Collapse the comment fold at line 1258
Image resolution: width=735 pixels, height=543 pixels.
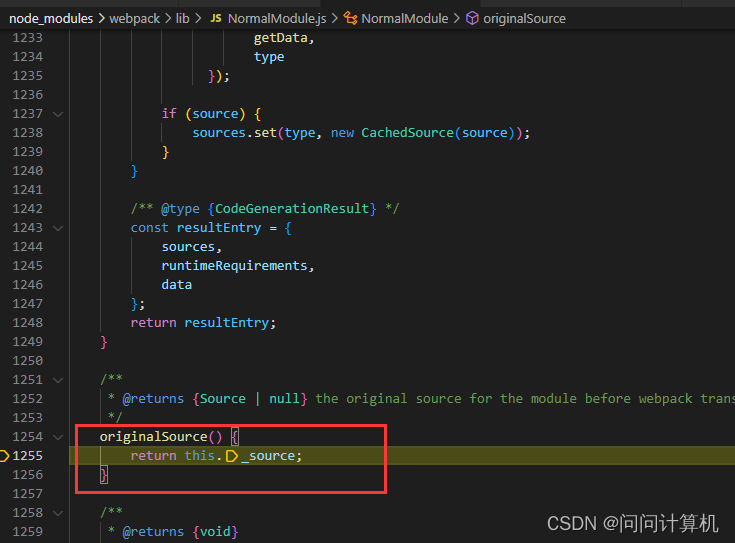pyautogui.click(x=58, y=513)
